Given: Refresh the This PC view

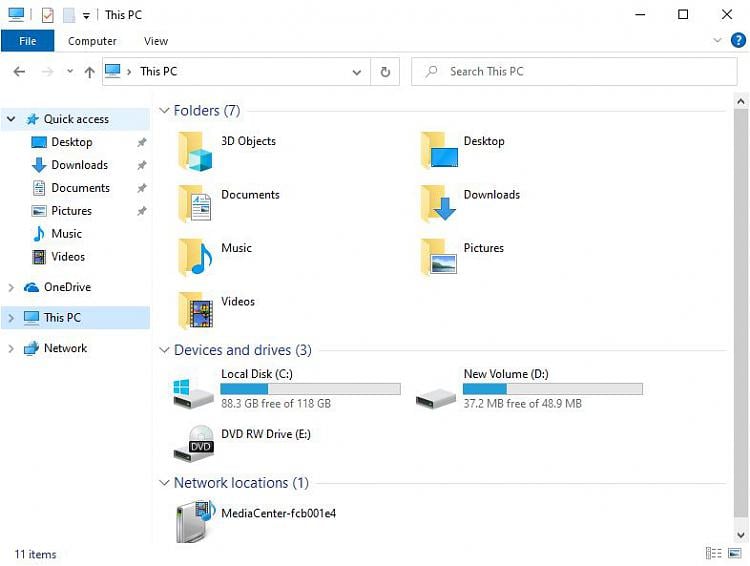Looking at the screenshot, I should click(385, 72).
